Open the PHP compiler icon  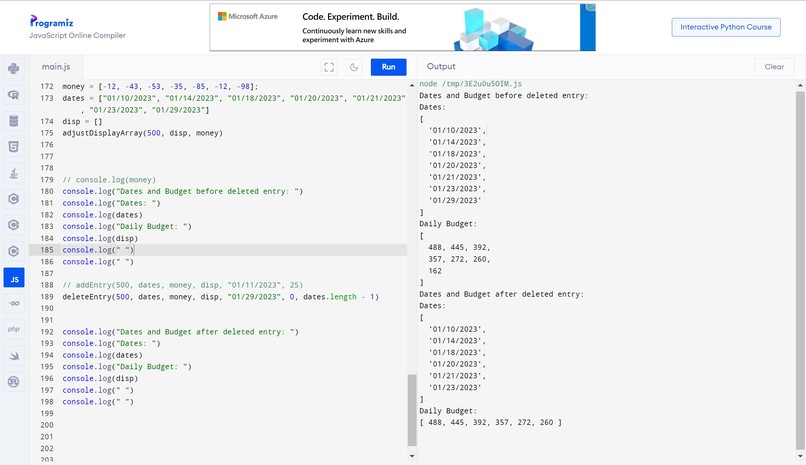pos(14,329)
